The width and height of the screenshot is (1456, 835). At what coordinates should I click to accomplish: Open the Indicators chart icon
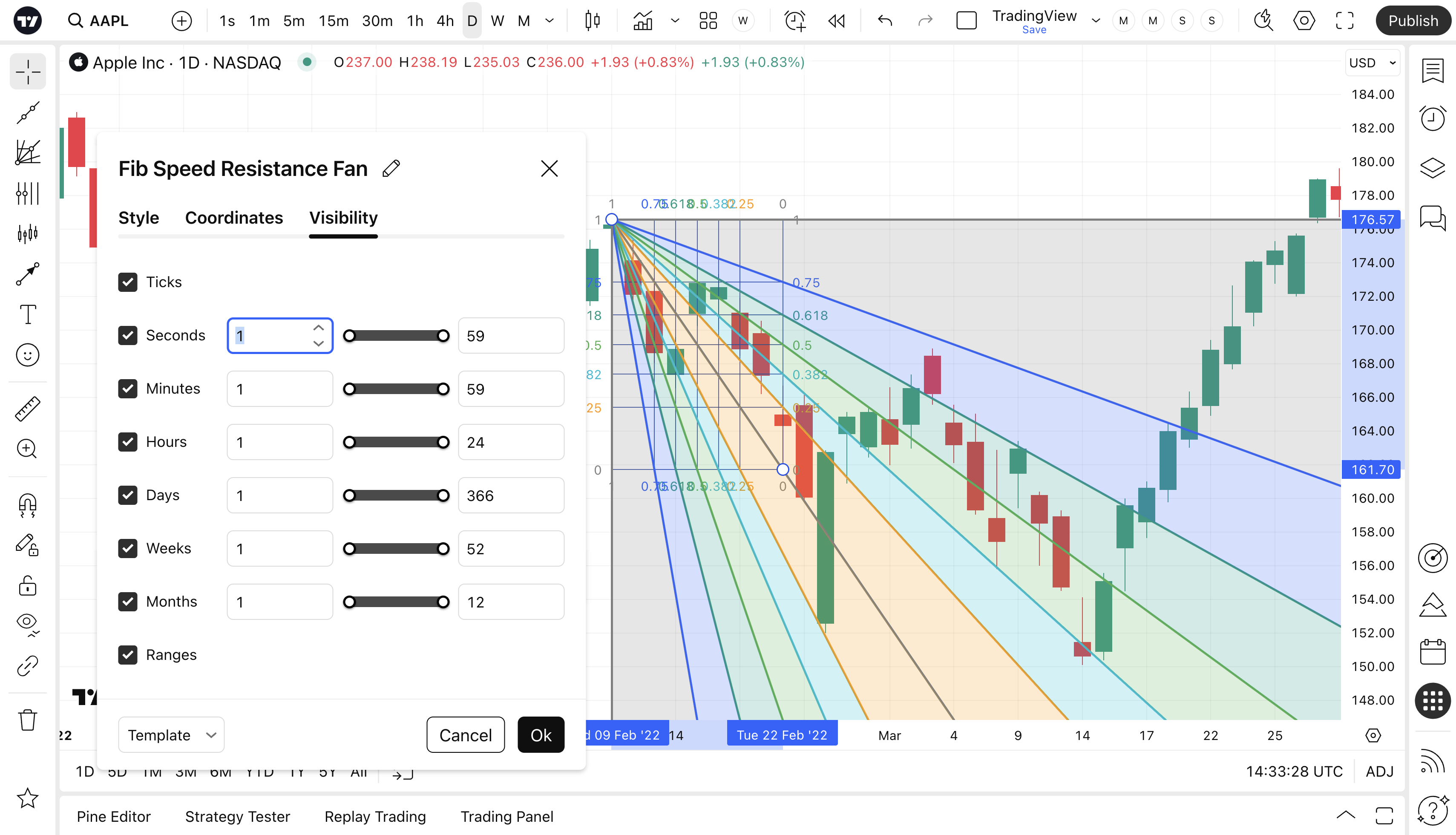coord(643,21)
